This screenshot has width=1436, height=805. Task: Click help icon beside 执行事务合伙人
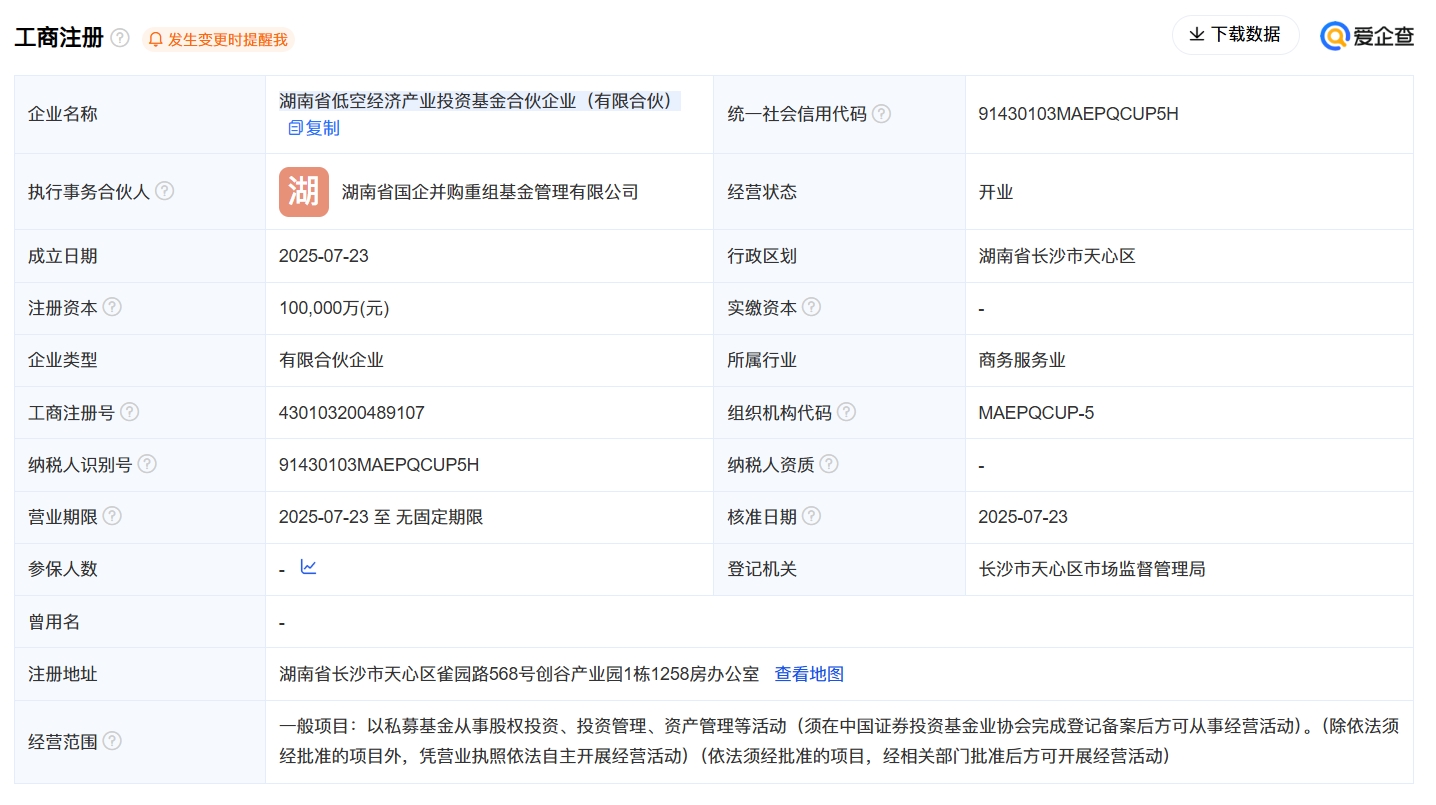pyautogui.click(x=165, y=191)
